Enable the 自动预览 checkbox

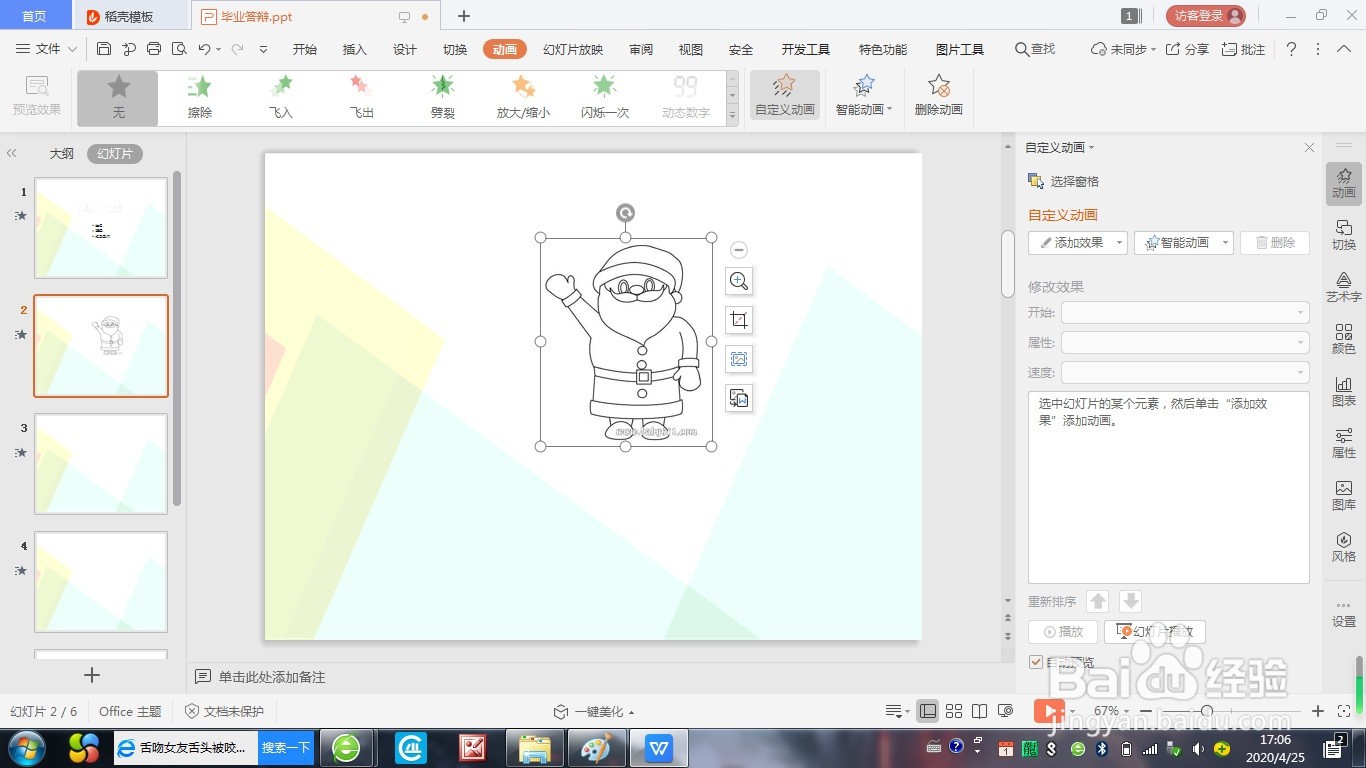tap(1035, 662)
